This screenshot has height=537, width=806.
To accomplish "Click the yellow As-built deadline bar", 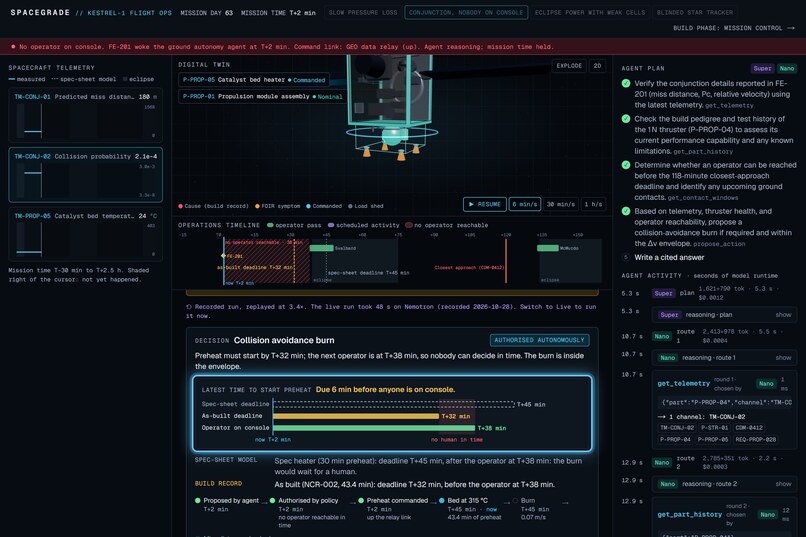I will (356, 416).
